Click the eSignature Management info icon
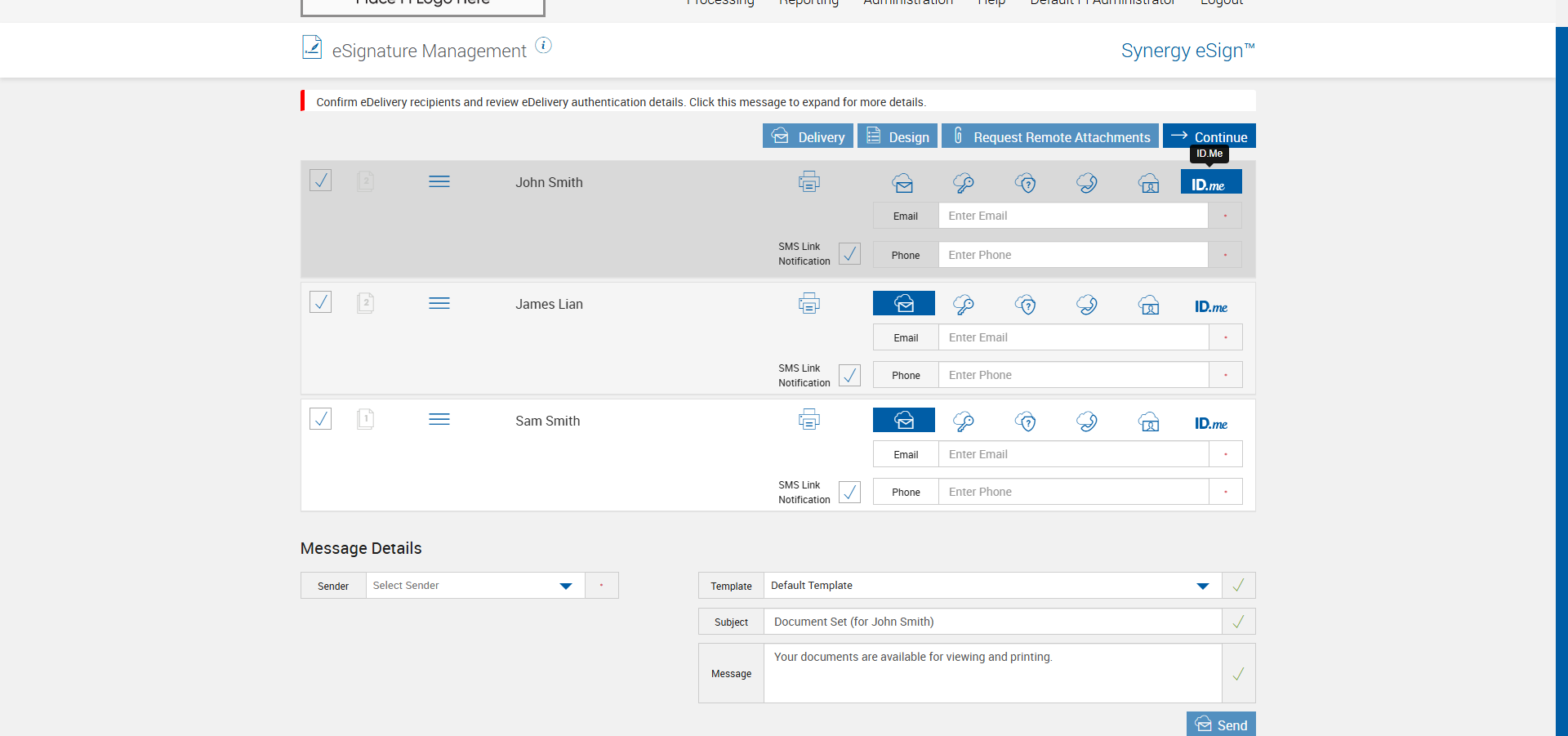 click(543, 46)
